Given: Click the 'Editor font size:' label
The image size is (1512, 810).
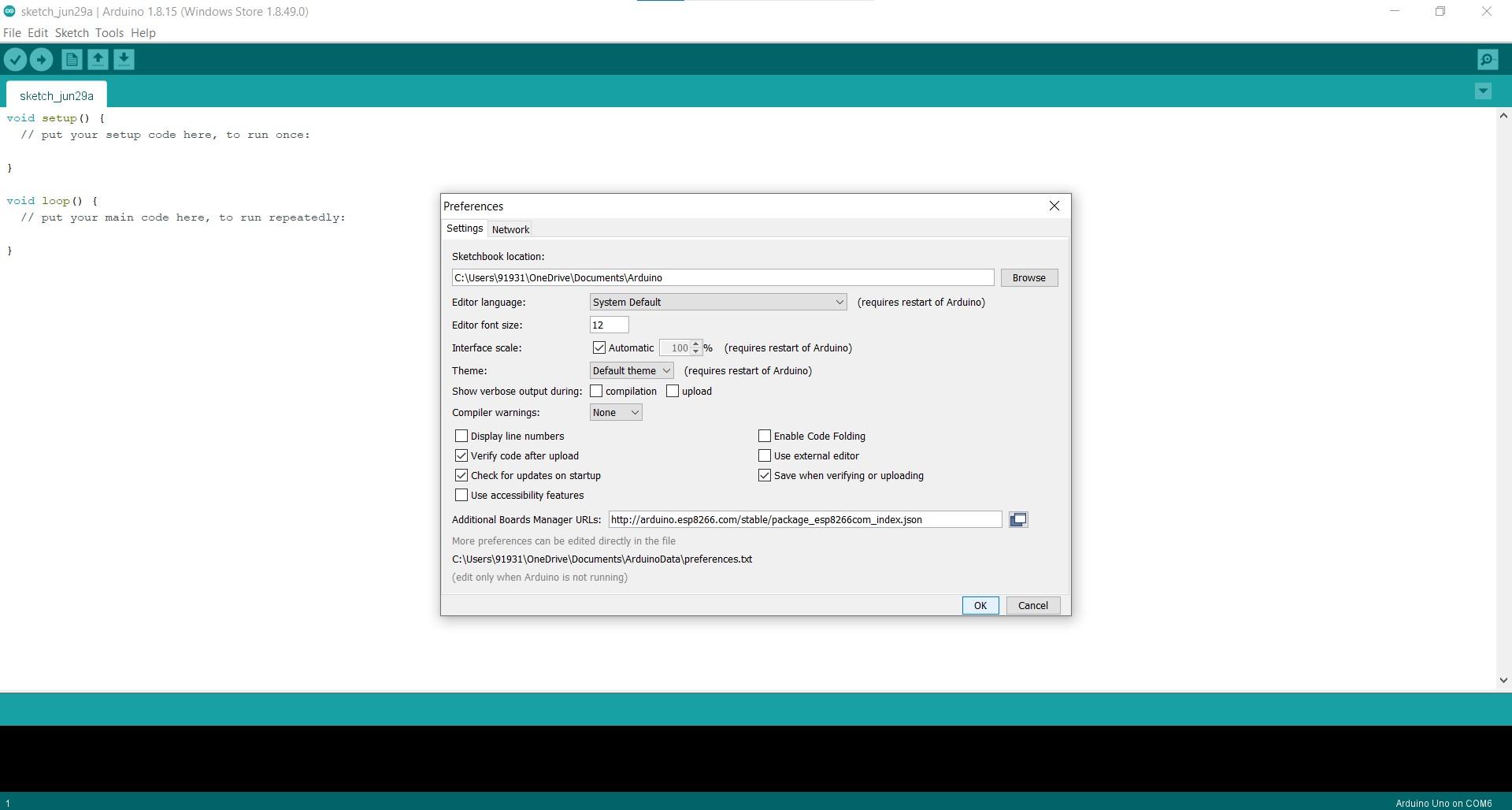Looking at the screenshot, I should [487, 325].
